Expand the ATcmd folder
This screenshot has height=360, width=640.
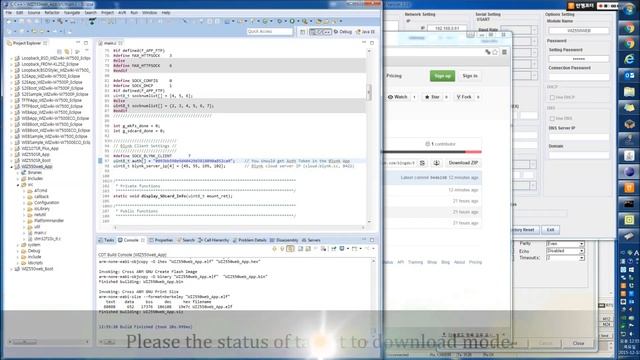(24, 191)
